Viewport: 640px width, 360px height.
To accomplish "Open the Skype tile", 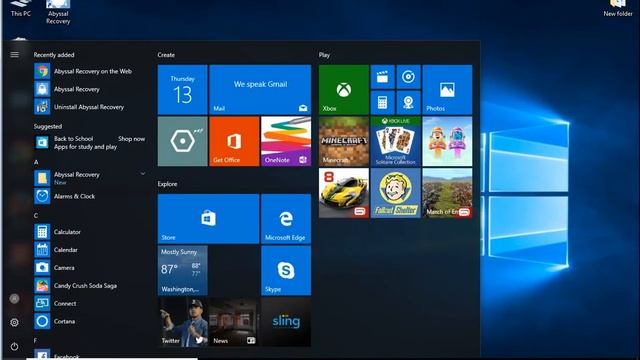I will (x=286, y=271).
